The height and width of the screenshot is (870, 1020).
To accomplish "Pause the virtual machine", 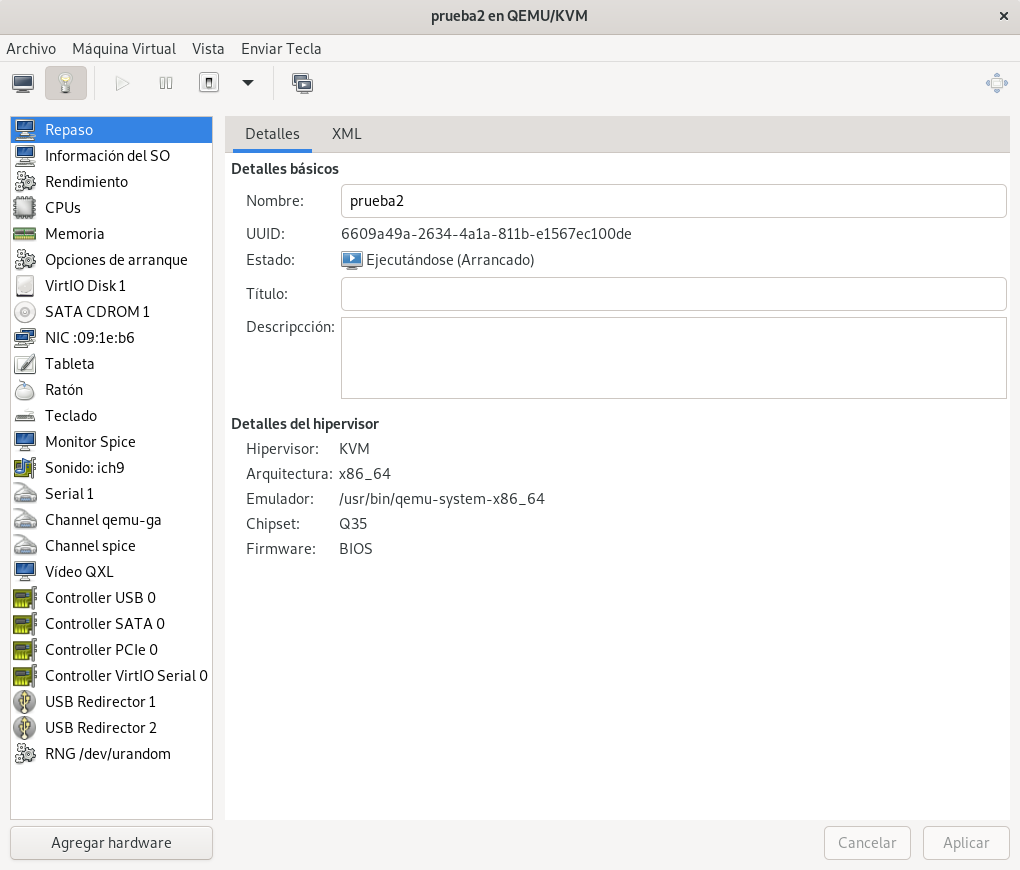I will click(166, 83).
